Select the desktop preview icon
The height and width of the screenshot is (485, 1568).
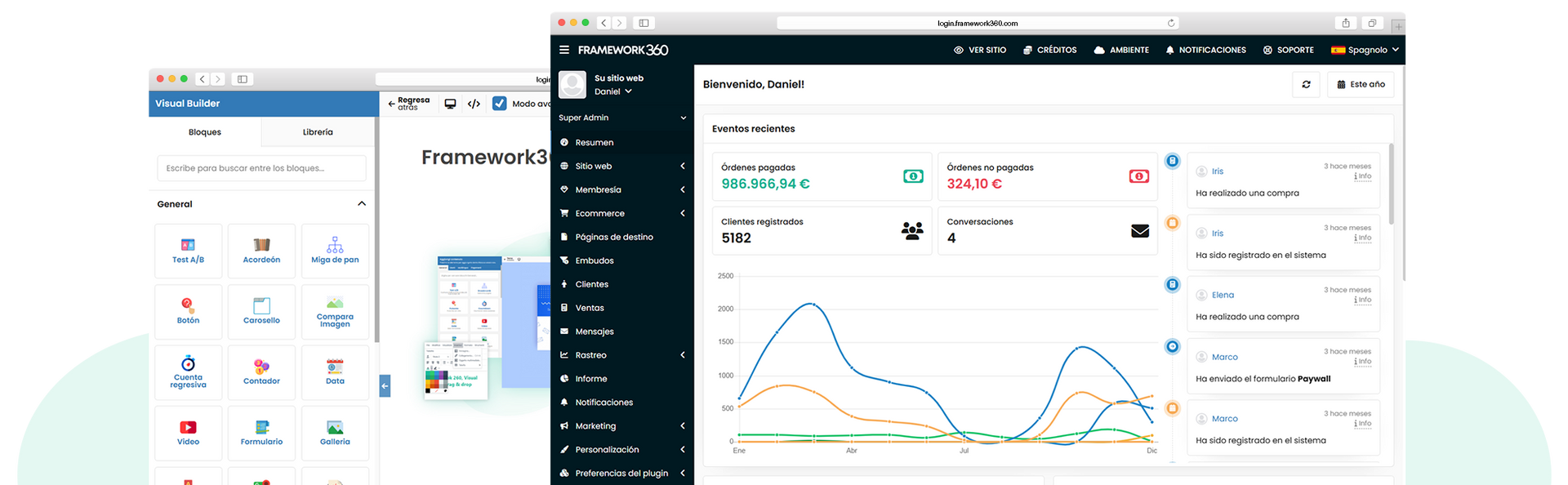[450, 104]
